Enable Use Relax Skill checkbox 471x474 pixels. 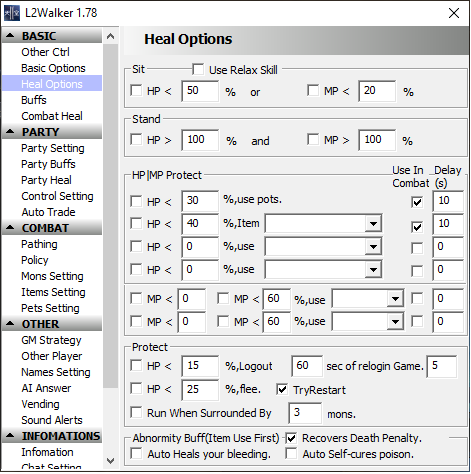(x=198, y=70)
